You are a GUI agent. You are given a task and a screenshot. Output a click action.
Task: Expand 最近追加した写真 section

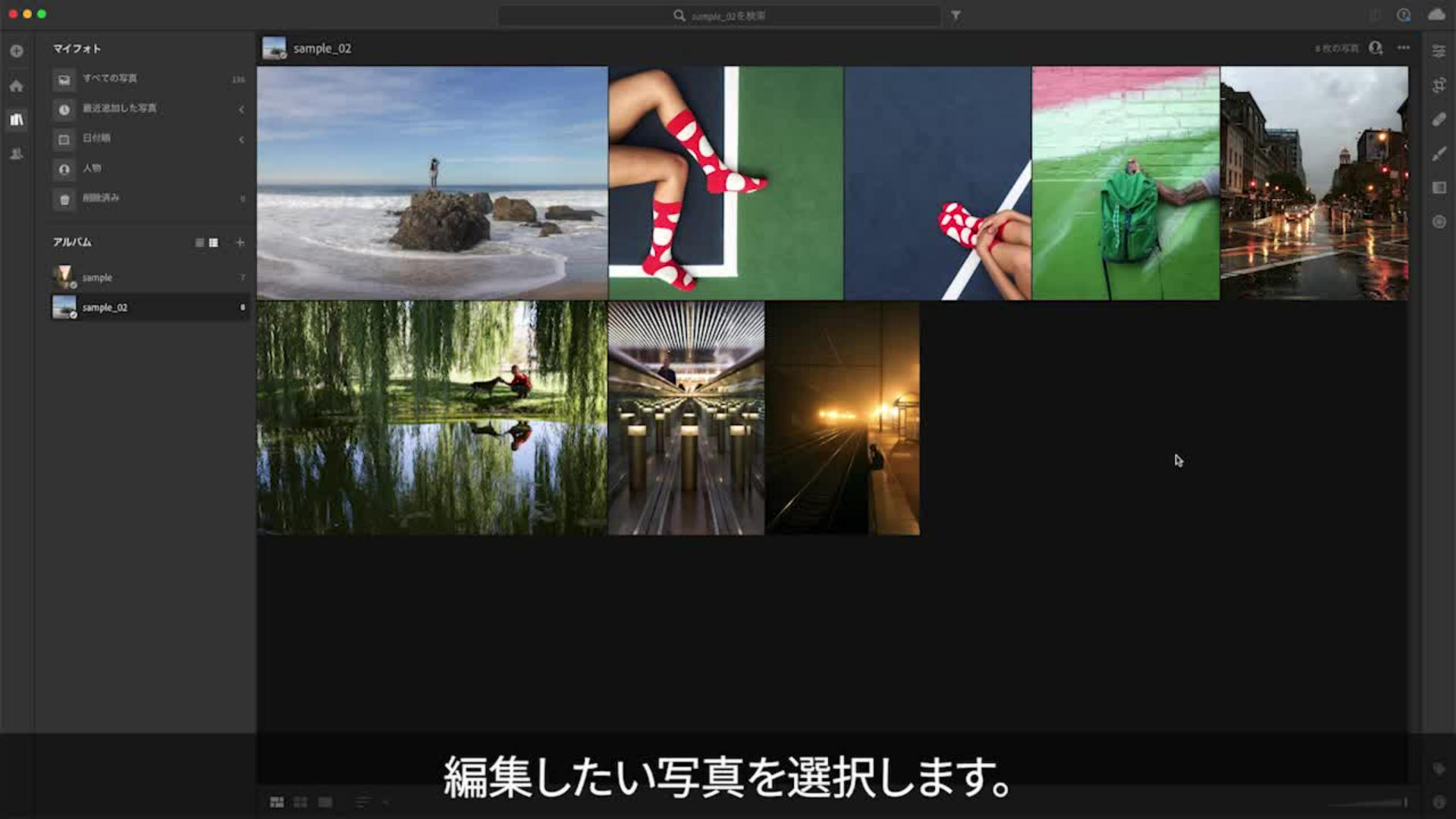point(241,109)
